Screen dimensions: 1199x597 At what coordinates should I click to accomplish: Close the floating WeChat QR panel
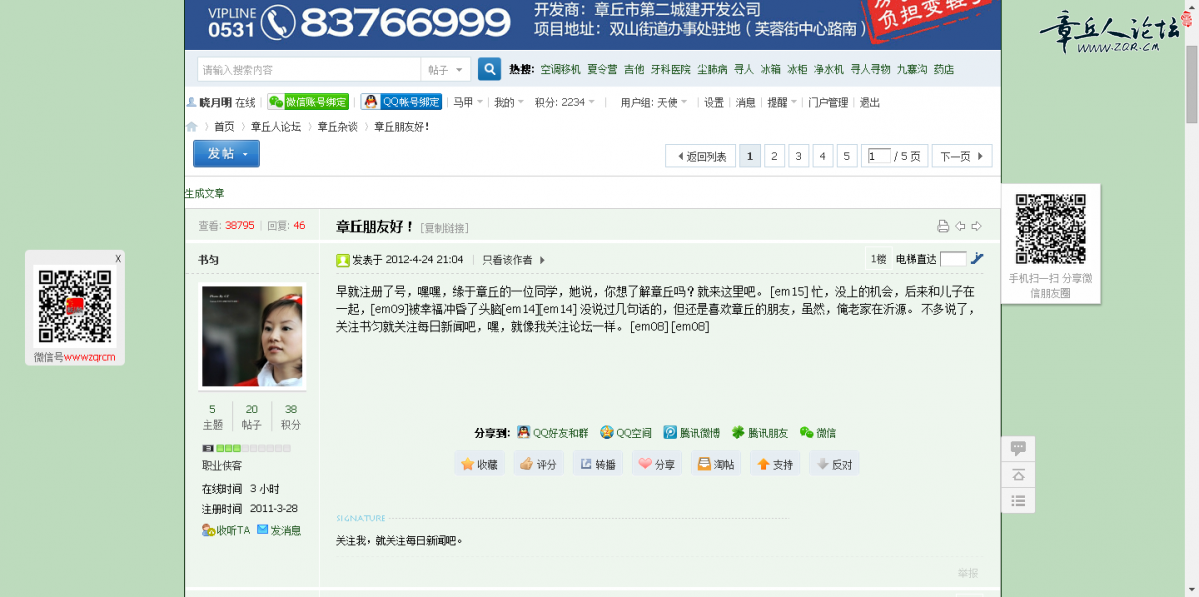tap(118, 258)
